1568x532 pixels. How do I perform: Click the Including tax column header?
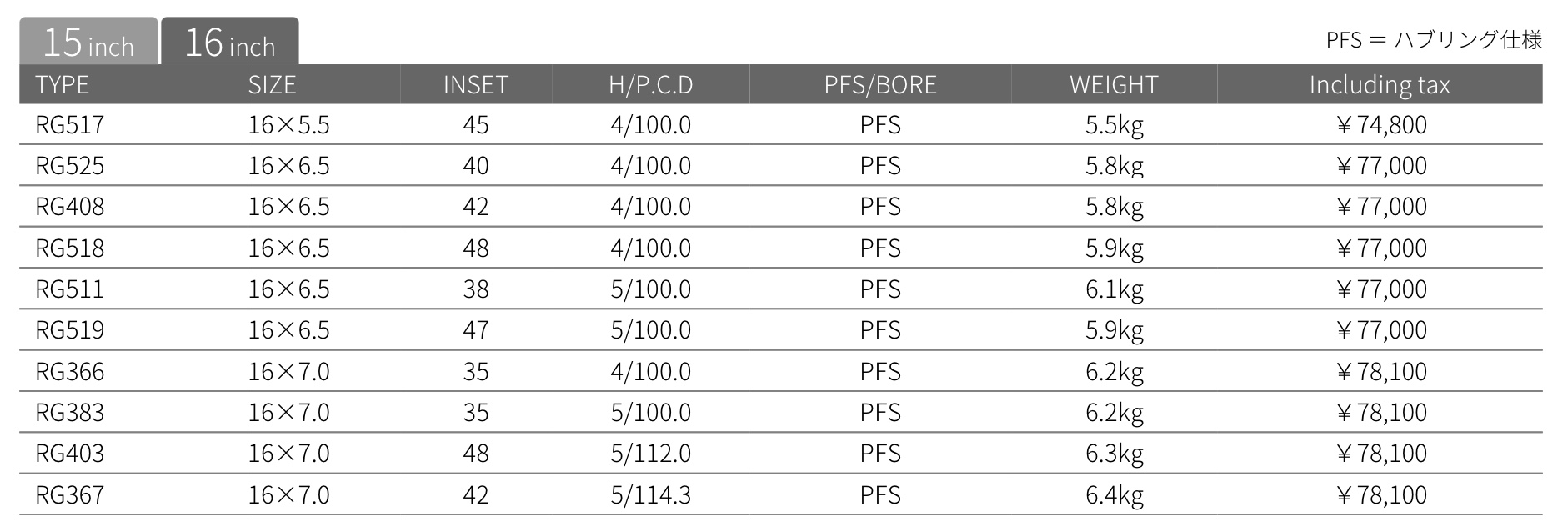1380,85
